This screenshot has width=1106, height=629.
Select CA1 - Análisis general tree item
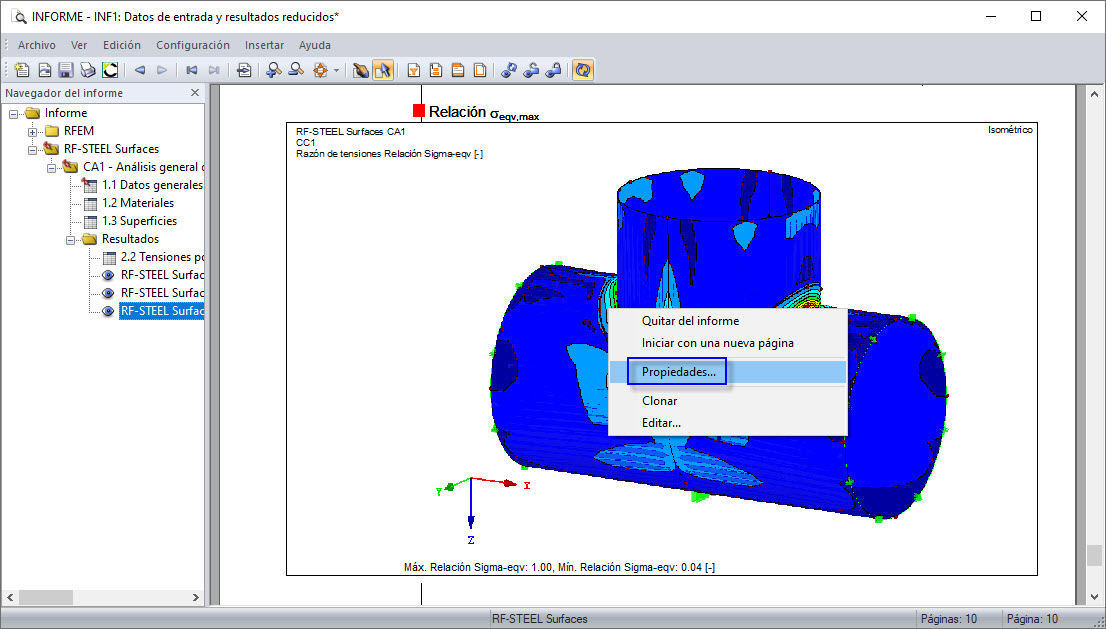click(x=143, y=167)
